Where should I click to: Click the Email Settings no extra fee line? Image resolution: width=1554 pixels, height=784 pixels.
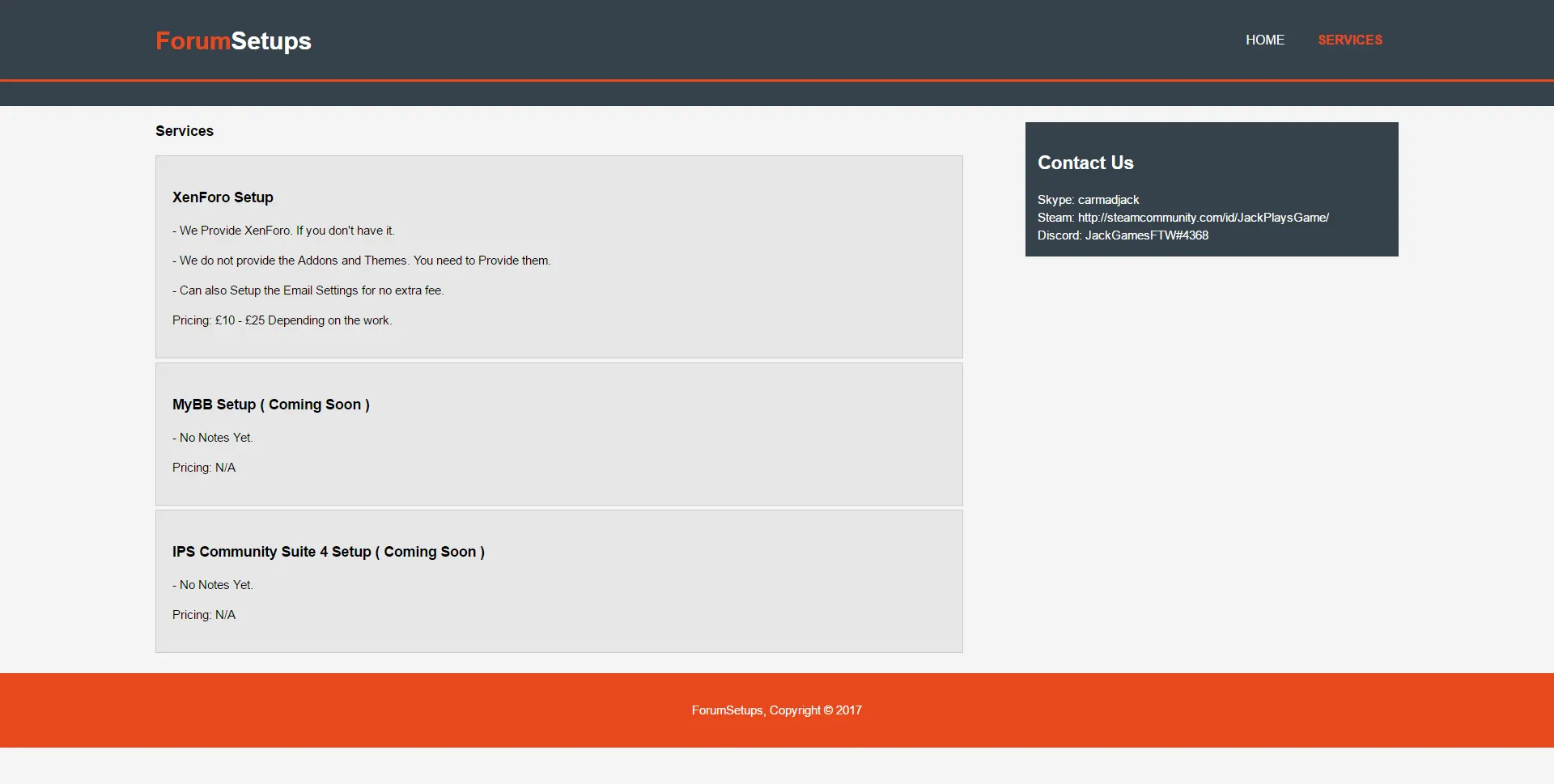pyautogui.click(x=308, y=290)
